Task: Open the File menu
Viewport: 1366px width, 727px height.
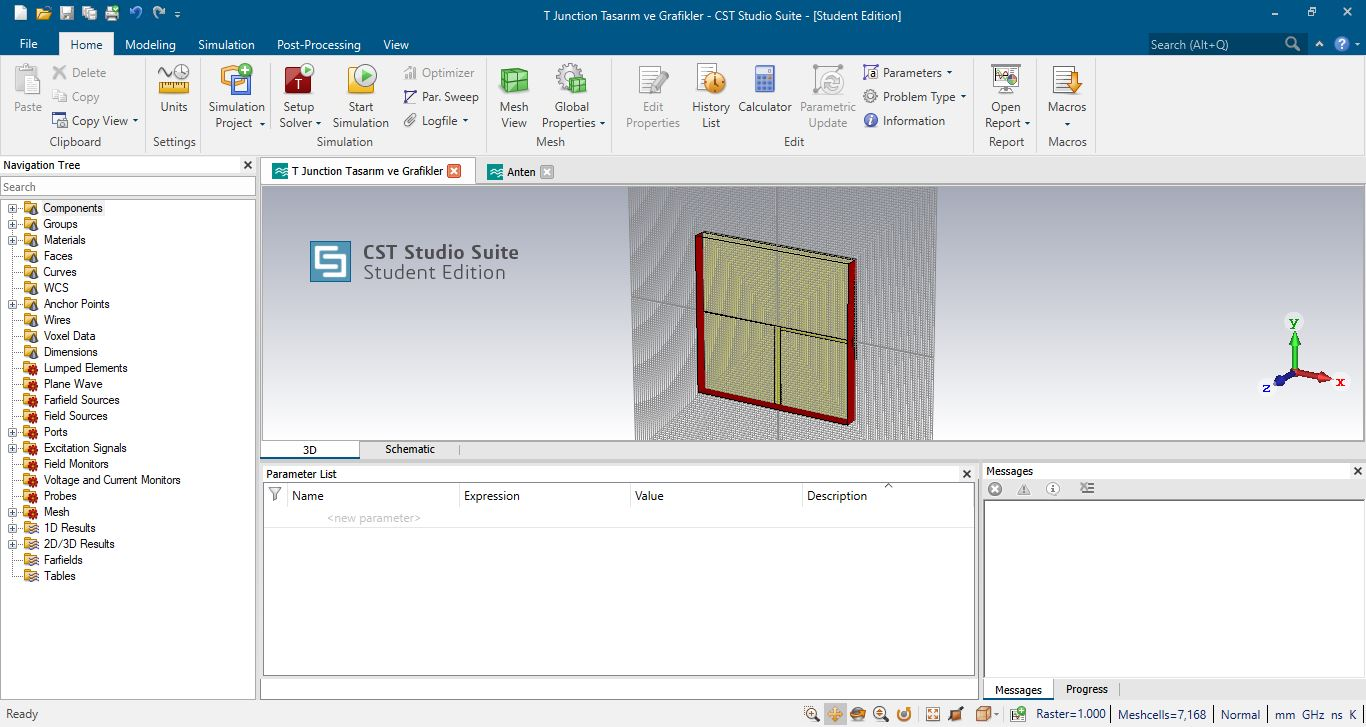Action: 29,44
